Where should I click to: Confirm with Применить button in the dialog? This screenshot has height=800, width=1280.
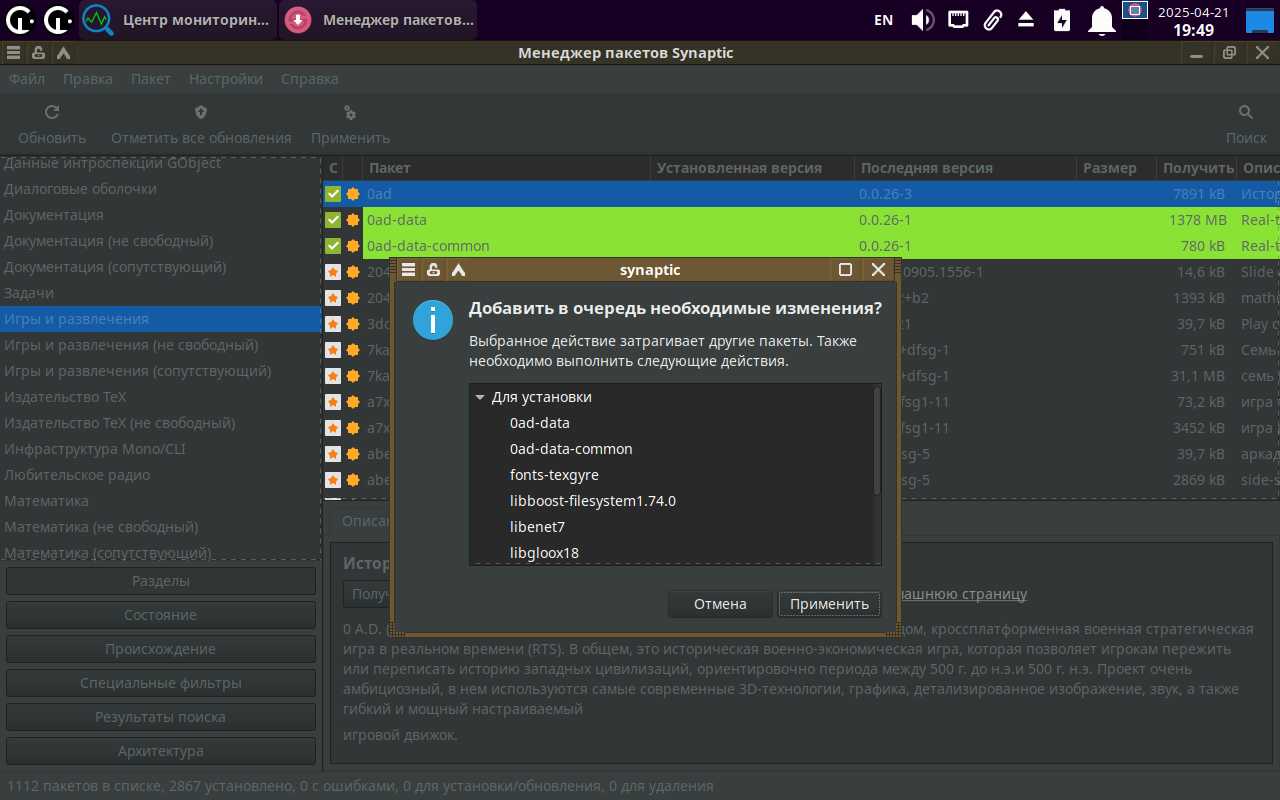[x=830, y=604]
